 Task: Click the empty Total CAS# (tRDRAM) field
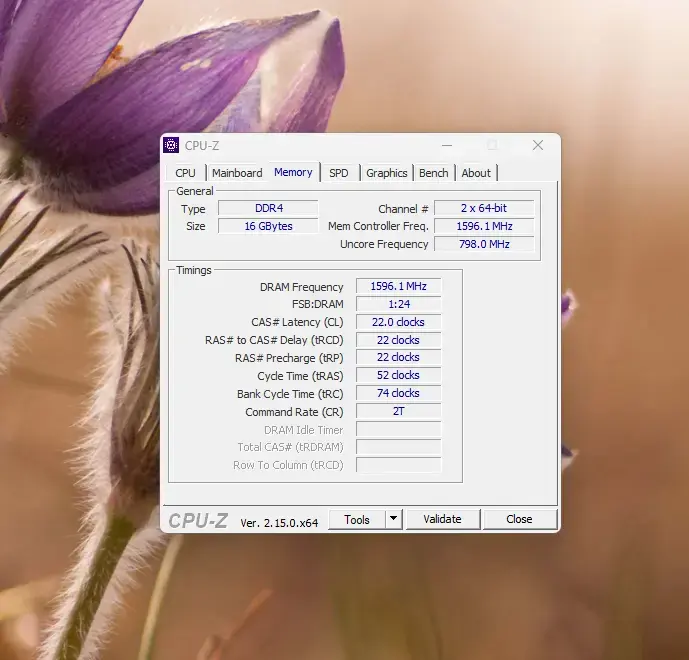coord(399,447)
